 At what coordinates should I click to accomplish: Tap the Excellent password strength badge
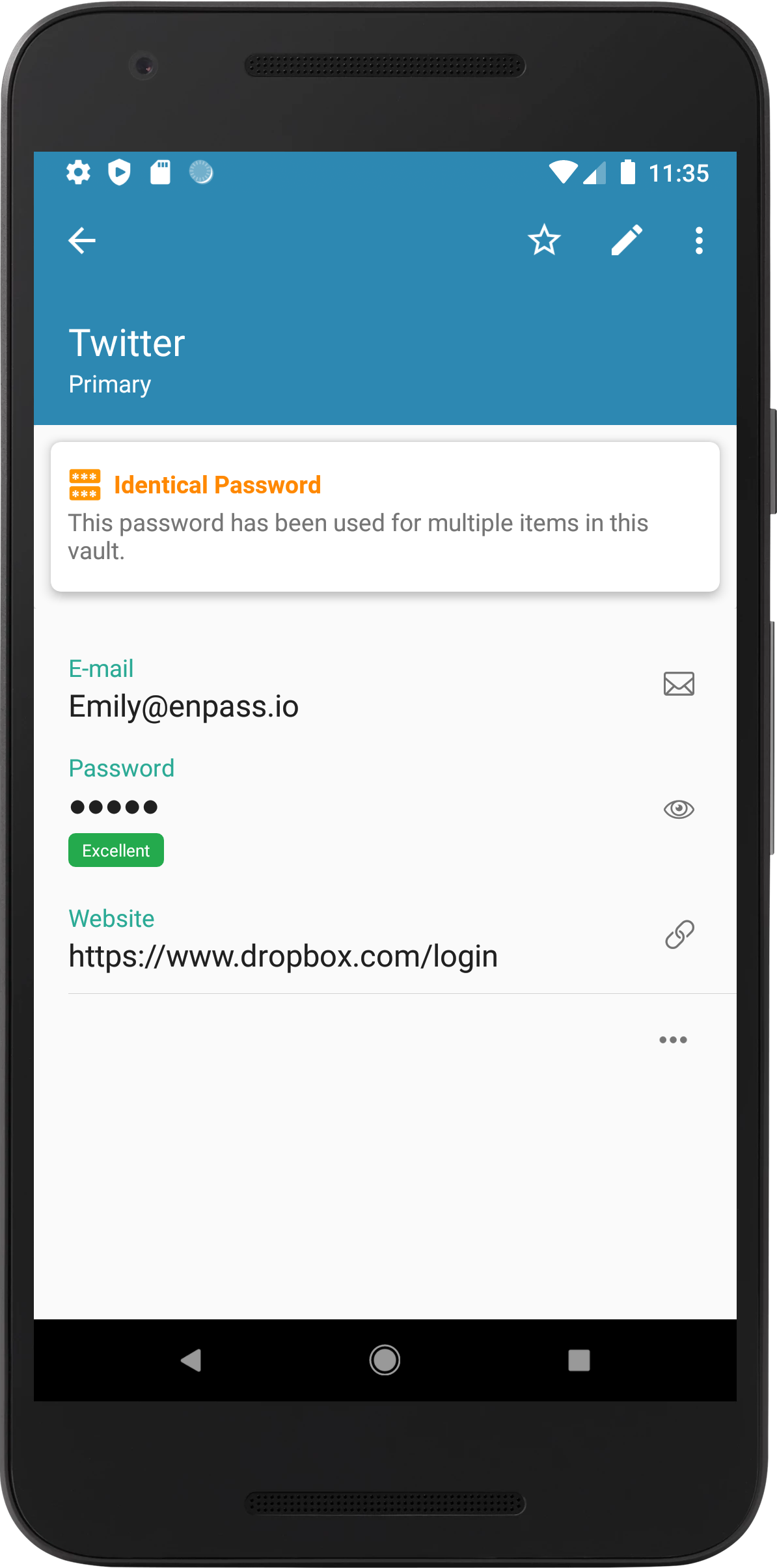[116, 850]
